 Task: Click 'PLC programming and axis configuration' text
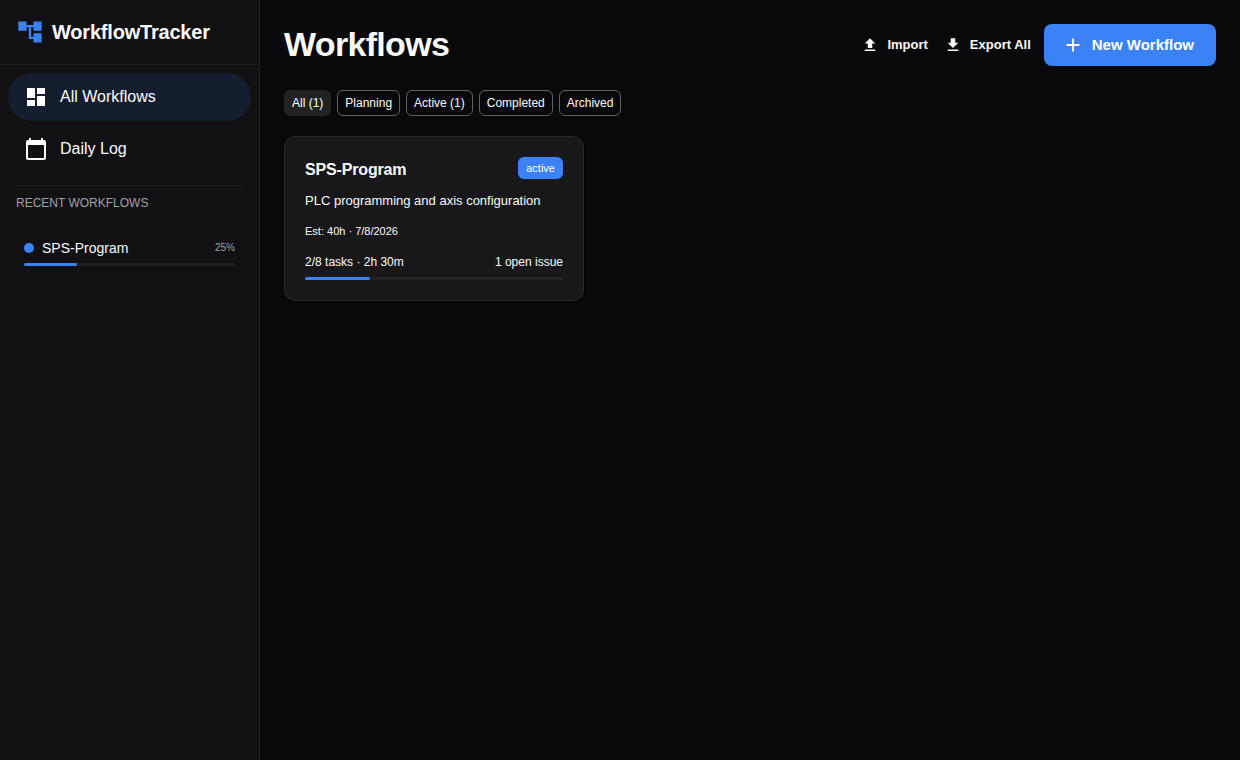[423, 201]
